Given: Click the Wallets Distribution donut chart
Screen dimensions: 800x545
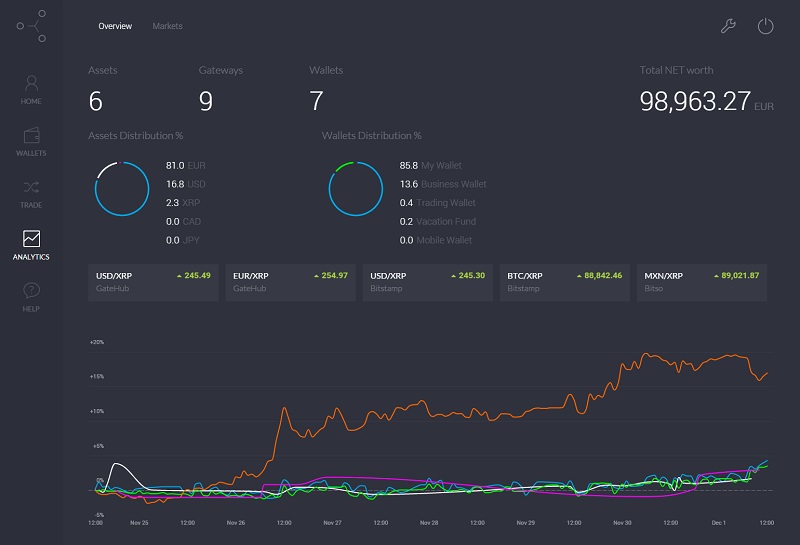Looking at the screenshot, I should [x=356, y=189].
